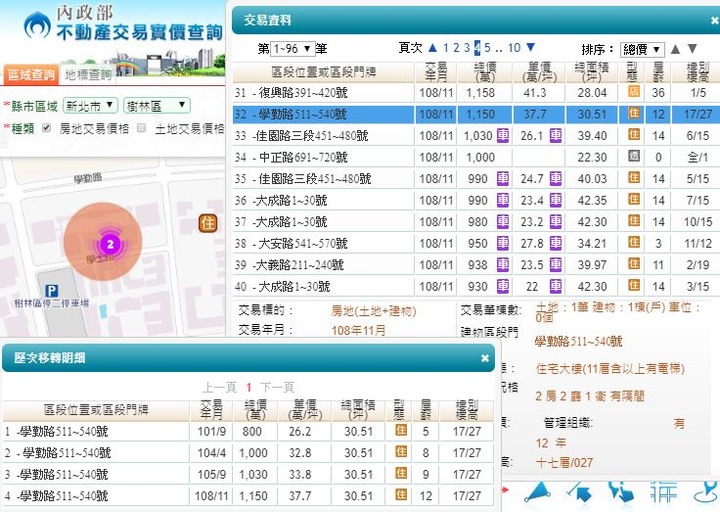Click 車 icon beside total price 980
This screenshot has width=720, height=512.
(x=503, y=222)
